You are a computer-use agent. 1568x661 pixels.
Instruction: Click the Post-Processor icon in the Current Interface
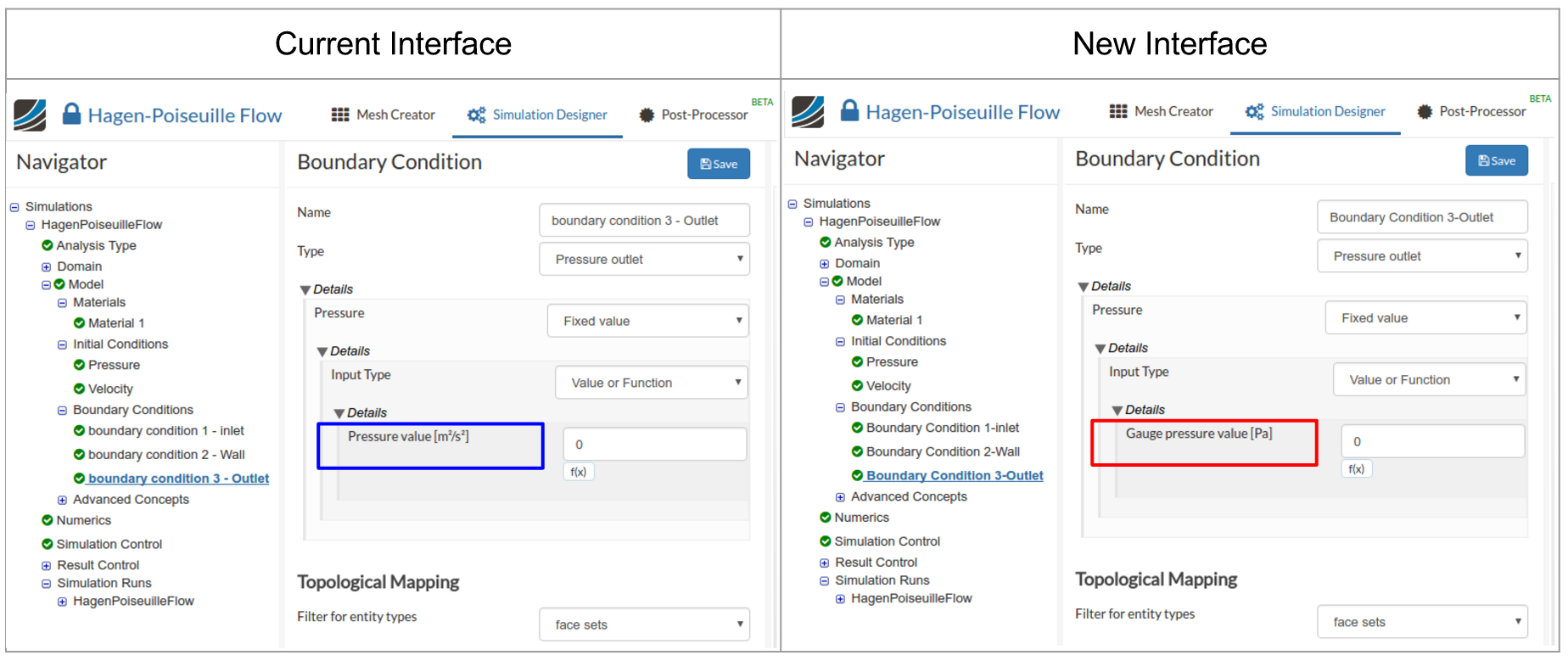(x=647, y=115)
